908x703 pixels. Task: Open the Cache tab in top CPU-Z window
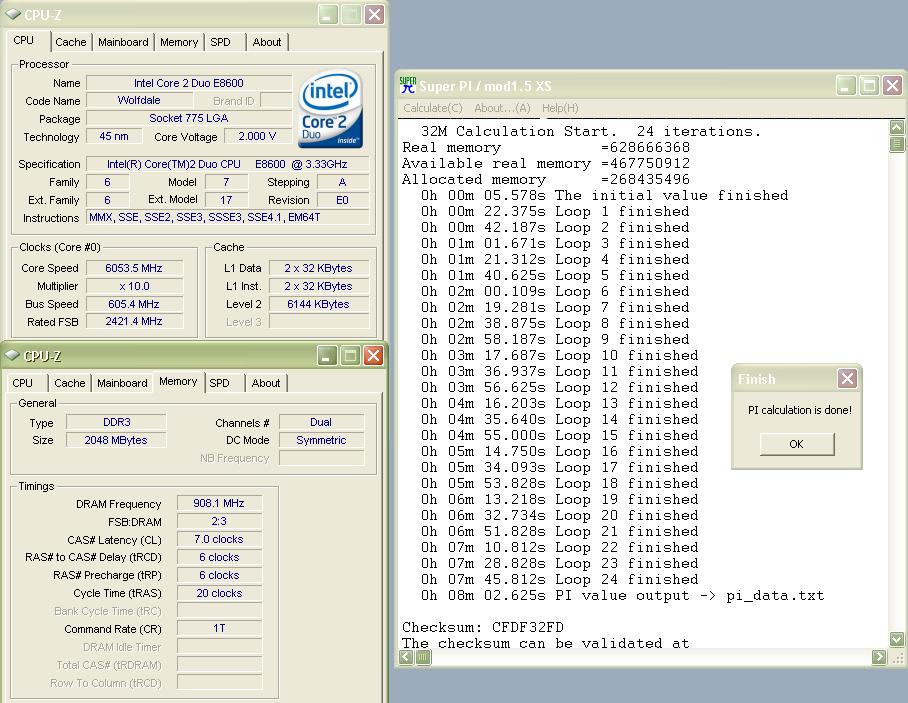point(71,42)
